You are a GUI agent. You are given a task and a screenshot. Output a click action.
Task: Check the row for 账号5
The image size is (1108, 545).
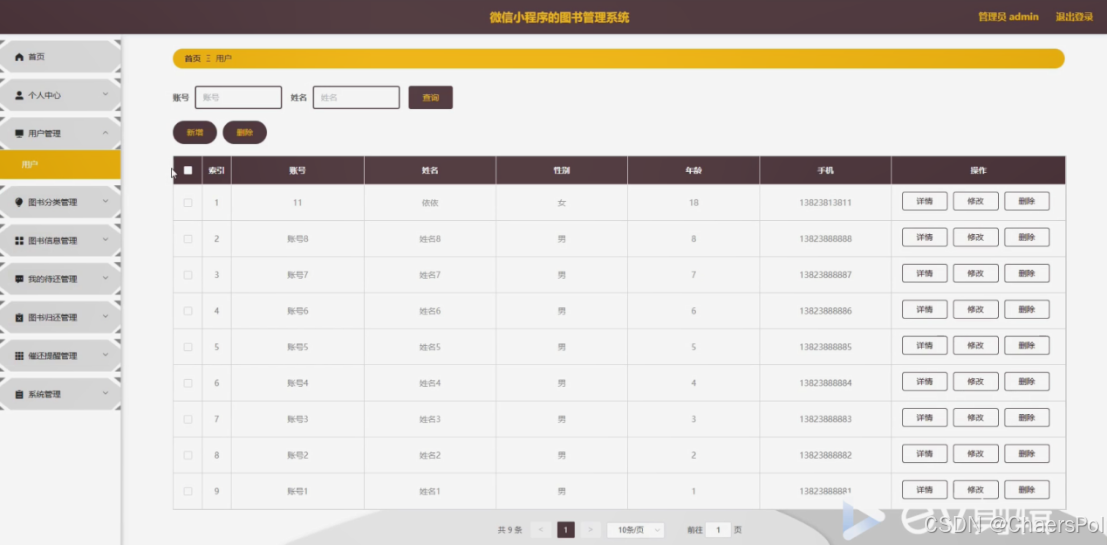click(188, 347)
